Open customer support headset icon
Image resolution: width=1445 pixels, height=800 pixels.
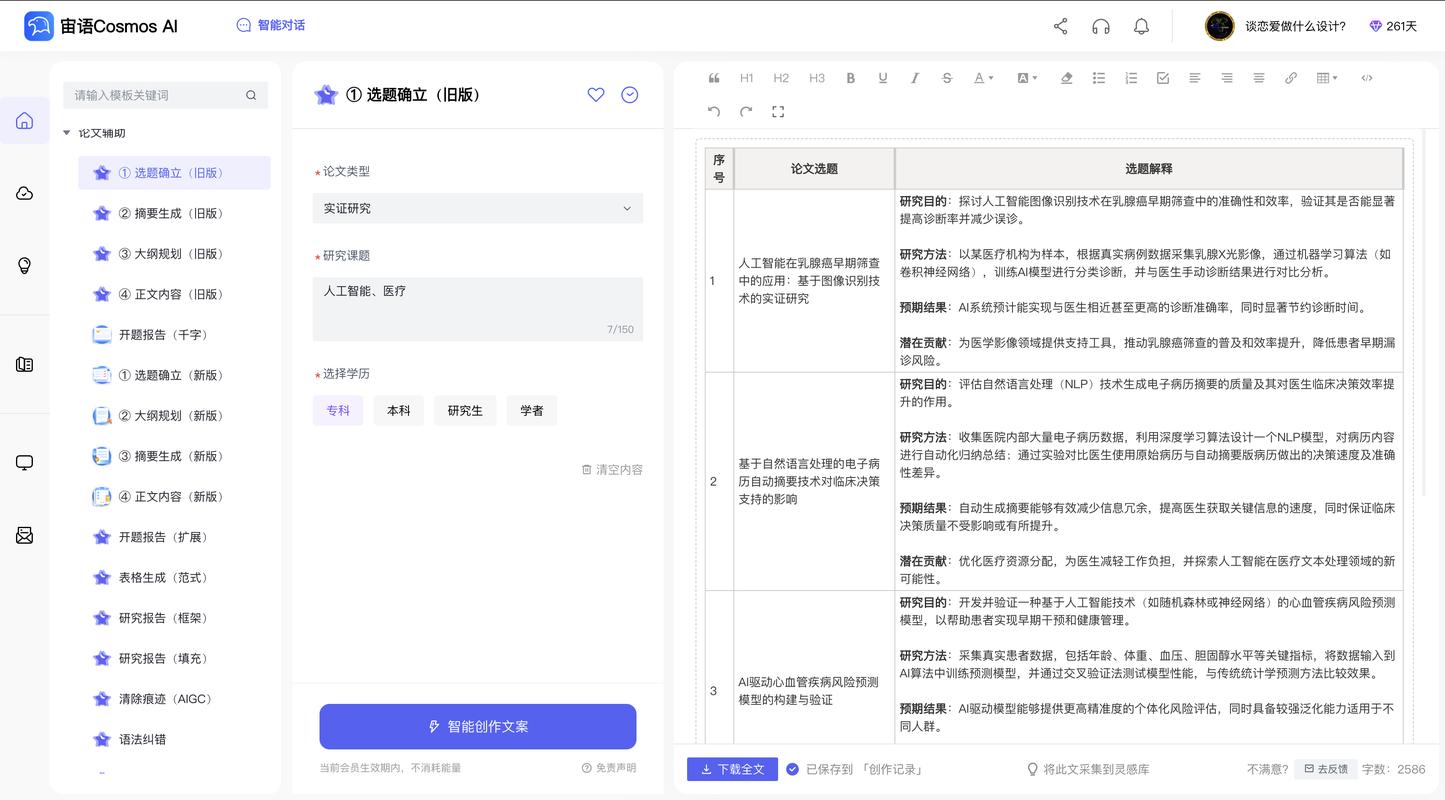[1101, 26]
